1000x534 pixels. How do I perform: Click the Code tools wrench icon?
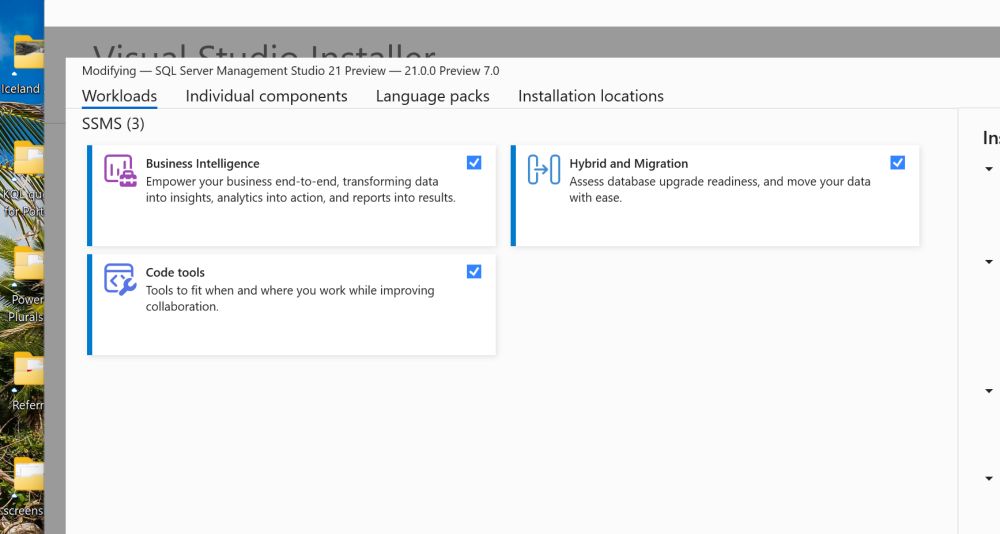(x=120, y=280)
